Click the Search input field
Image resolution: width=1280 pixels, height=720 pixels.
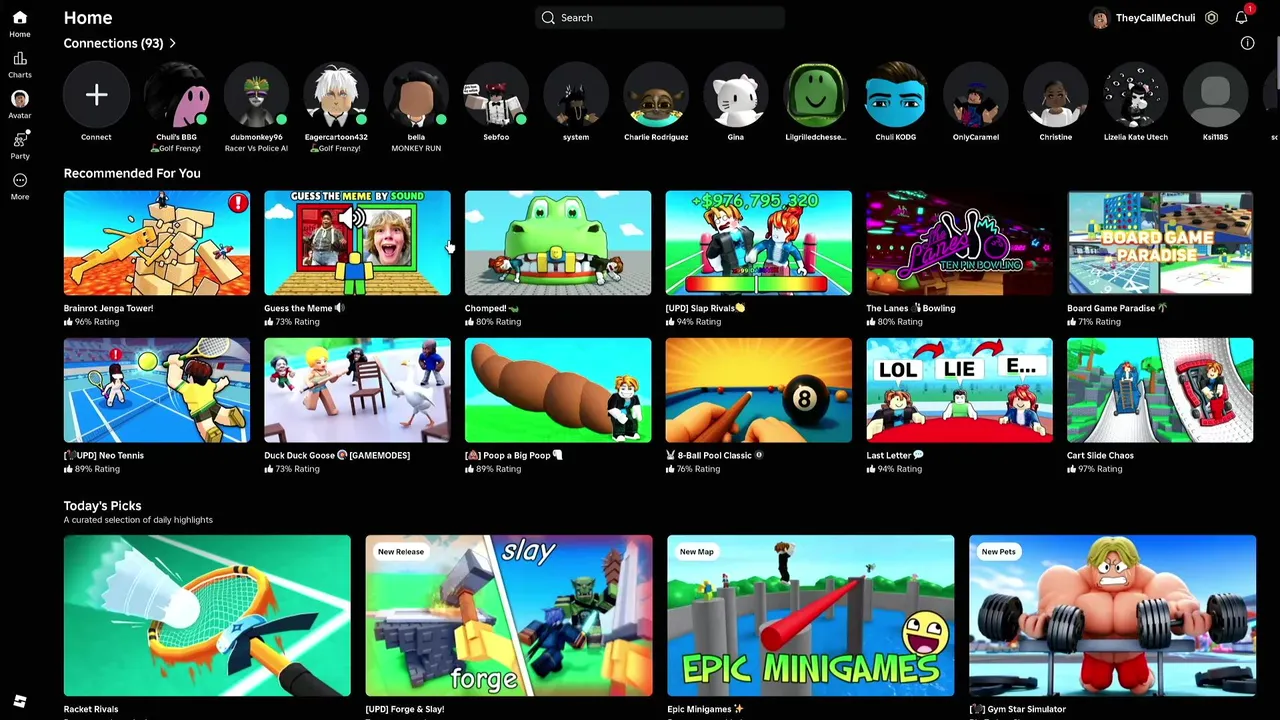[660, 18]
